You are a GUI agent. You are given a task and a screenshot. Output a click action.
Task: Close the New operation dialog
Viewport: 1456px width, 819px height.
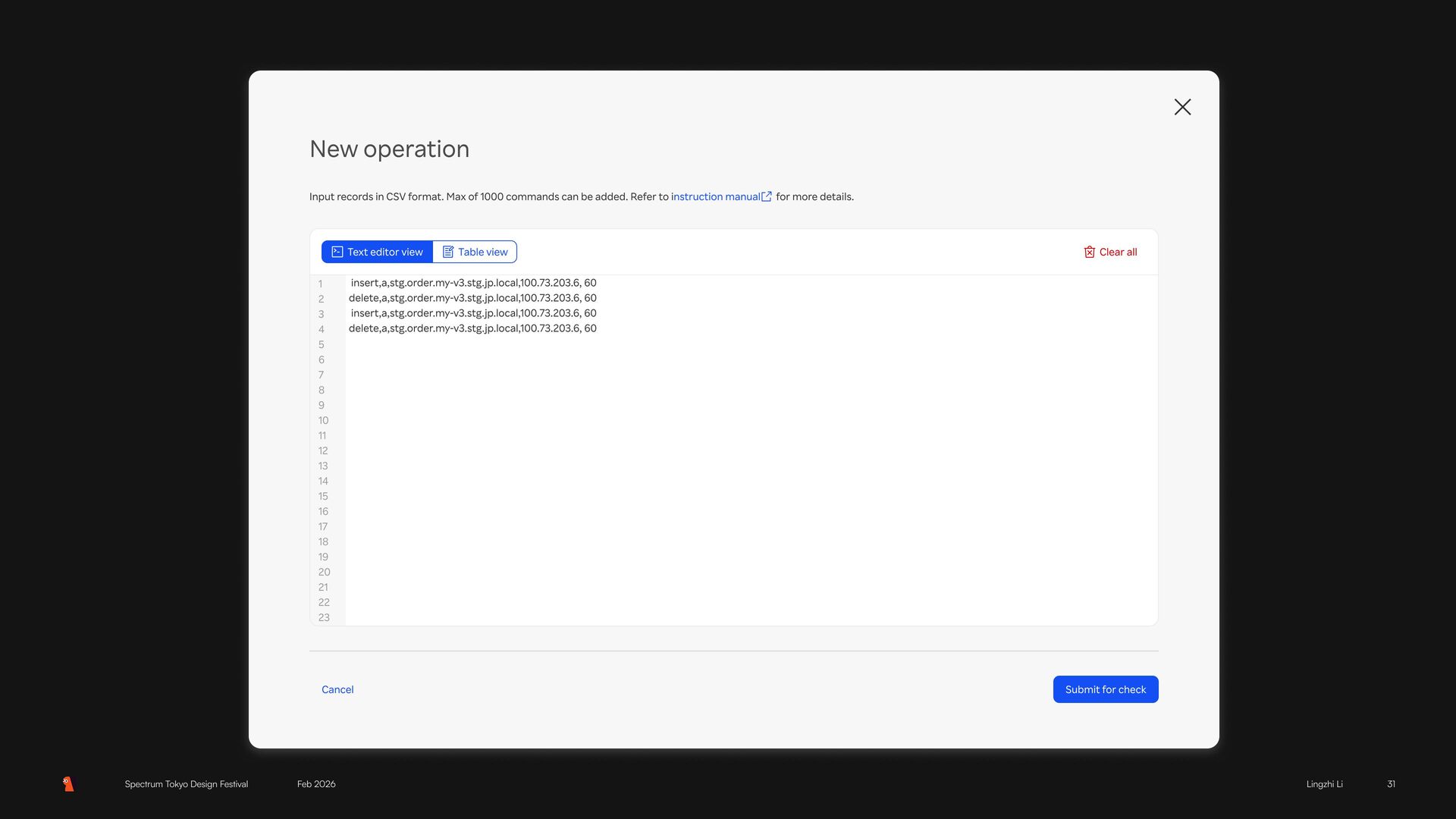click(1182, 107)
